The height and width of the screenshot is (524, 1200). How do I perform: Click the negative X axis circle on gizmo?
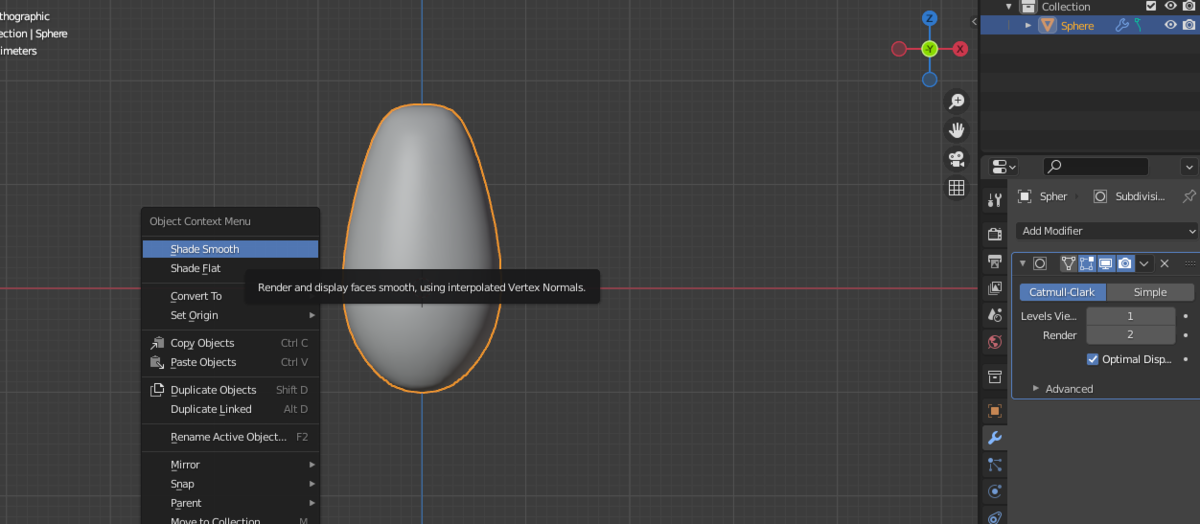(x=898, y=49)
